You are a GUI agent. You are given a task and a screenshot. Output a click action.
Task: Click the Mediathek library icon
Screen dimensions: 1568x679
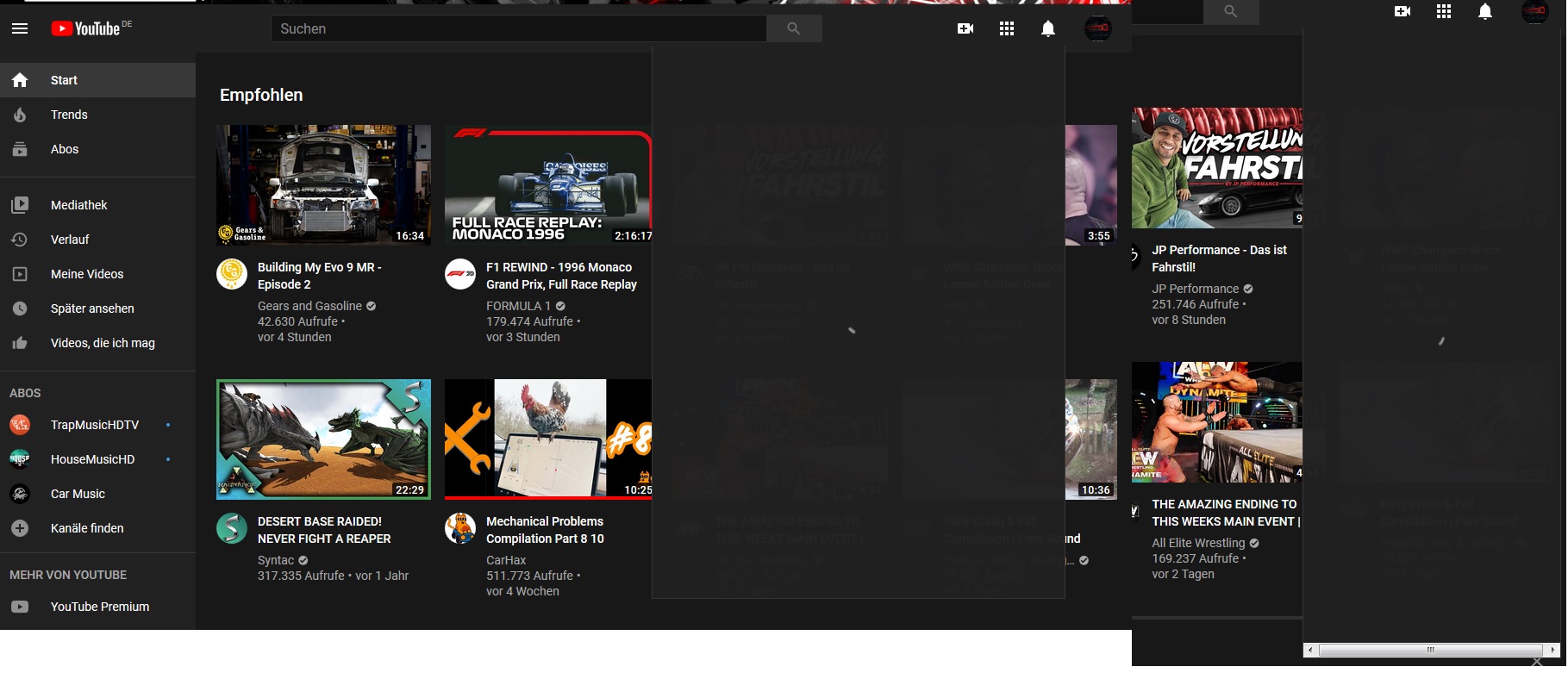20,205
